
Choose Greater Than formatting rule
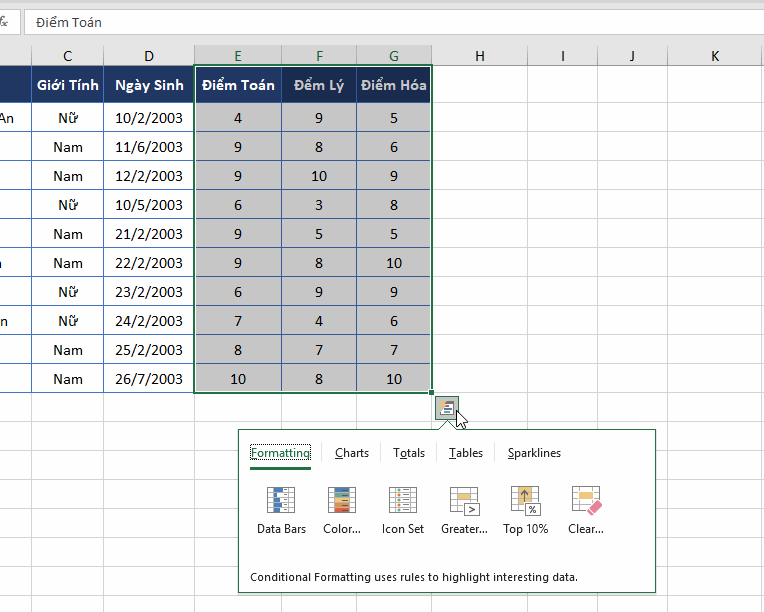(464, 510)
